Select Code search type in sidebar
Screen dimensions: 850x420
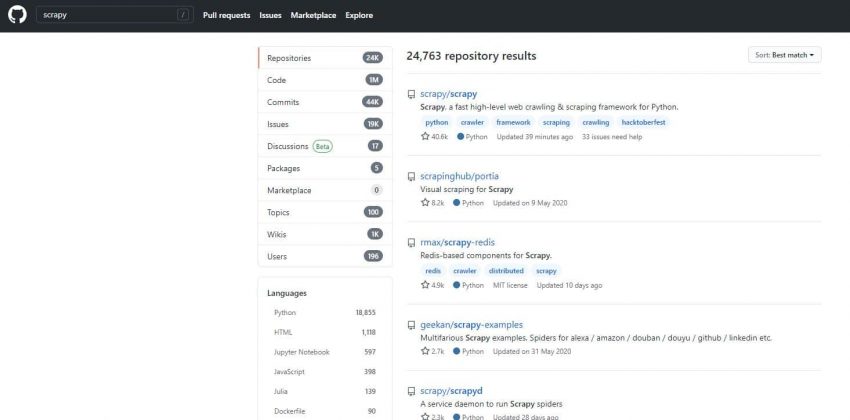325,80
